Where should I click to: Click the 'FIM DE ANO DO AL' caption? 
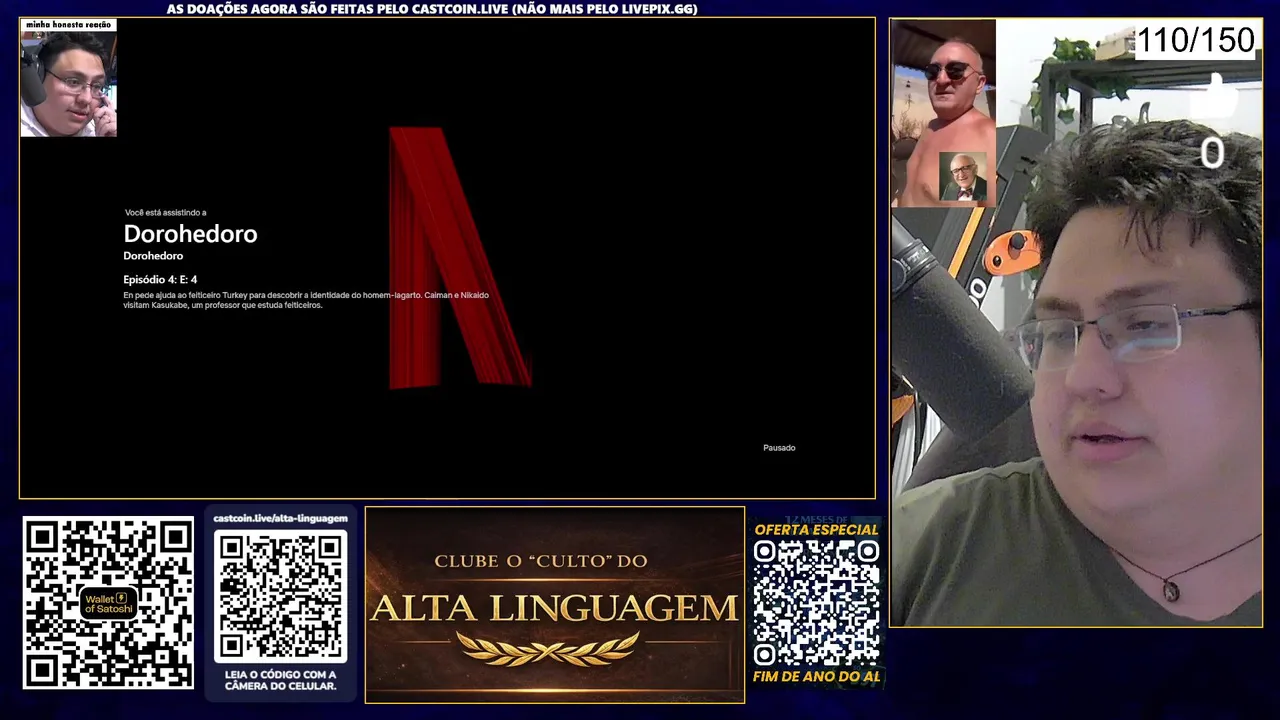816,677
